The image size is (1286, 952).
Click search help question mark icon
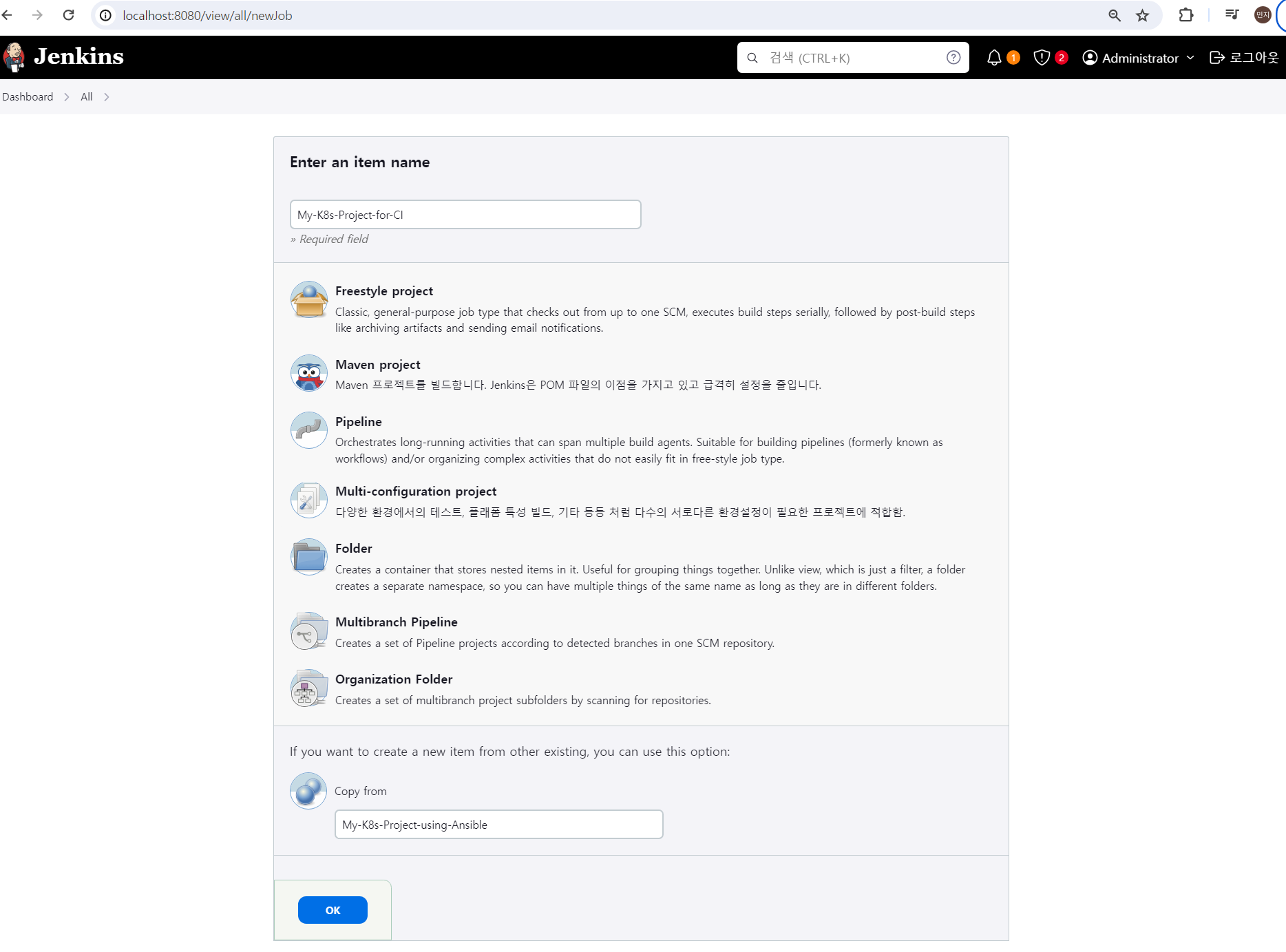[953, 58]
